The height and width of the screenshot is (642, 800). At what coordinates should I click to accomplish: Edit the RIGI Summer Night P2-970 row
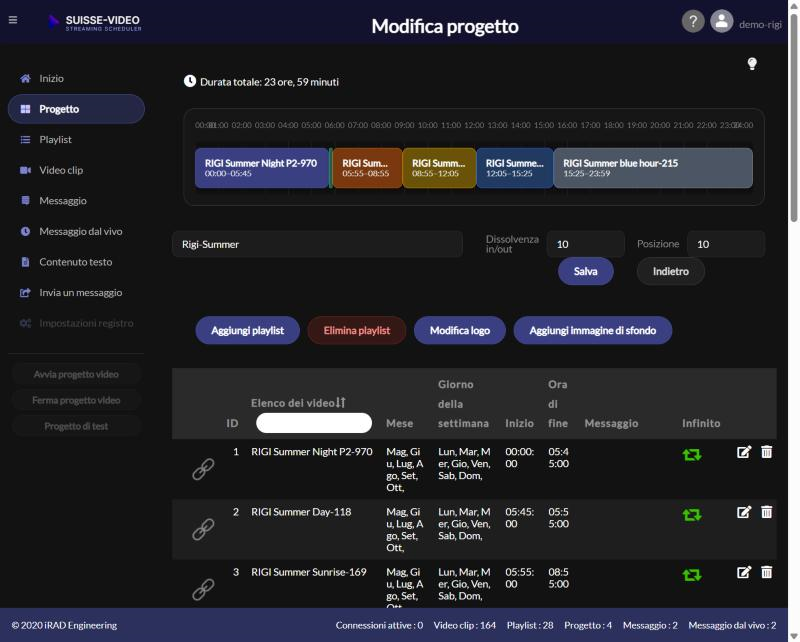coord(744,452)
